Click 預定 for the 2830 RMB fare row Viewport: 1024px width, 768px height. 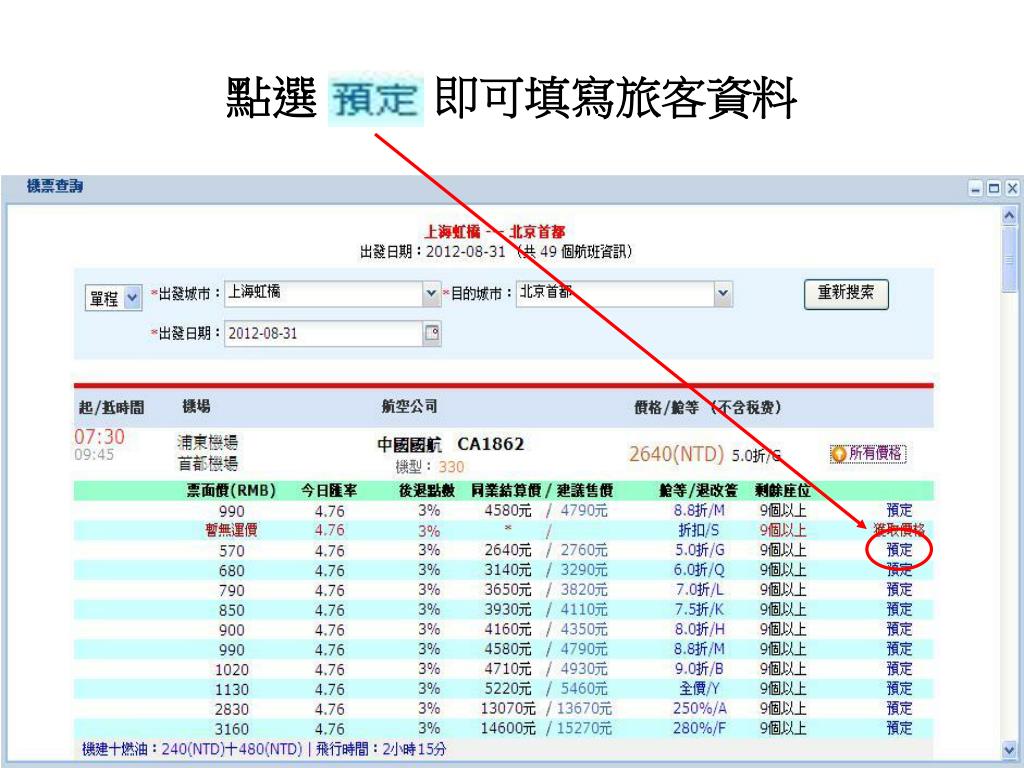pos(899,709)
